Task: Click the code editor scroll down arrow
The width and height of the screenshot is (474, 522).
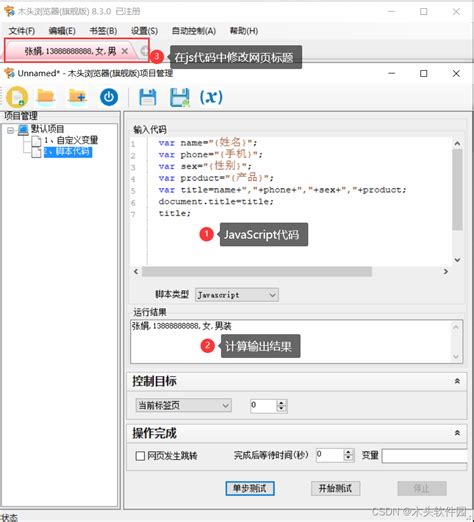Action: tap(457, 260)
